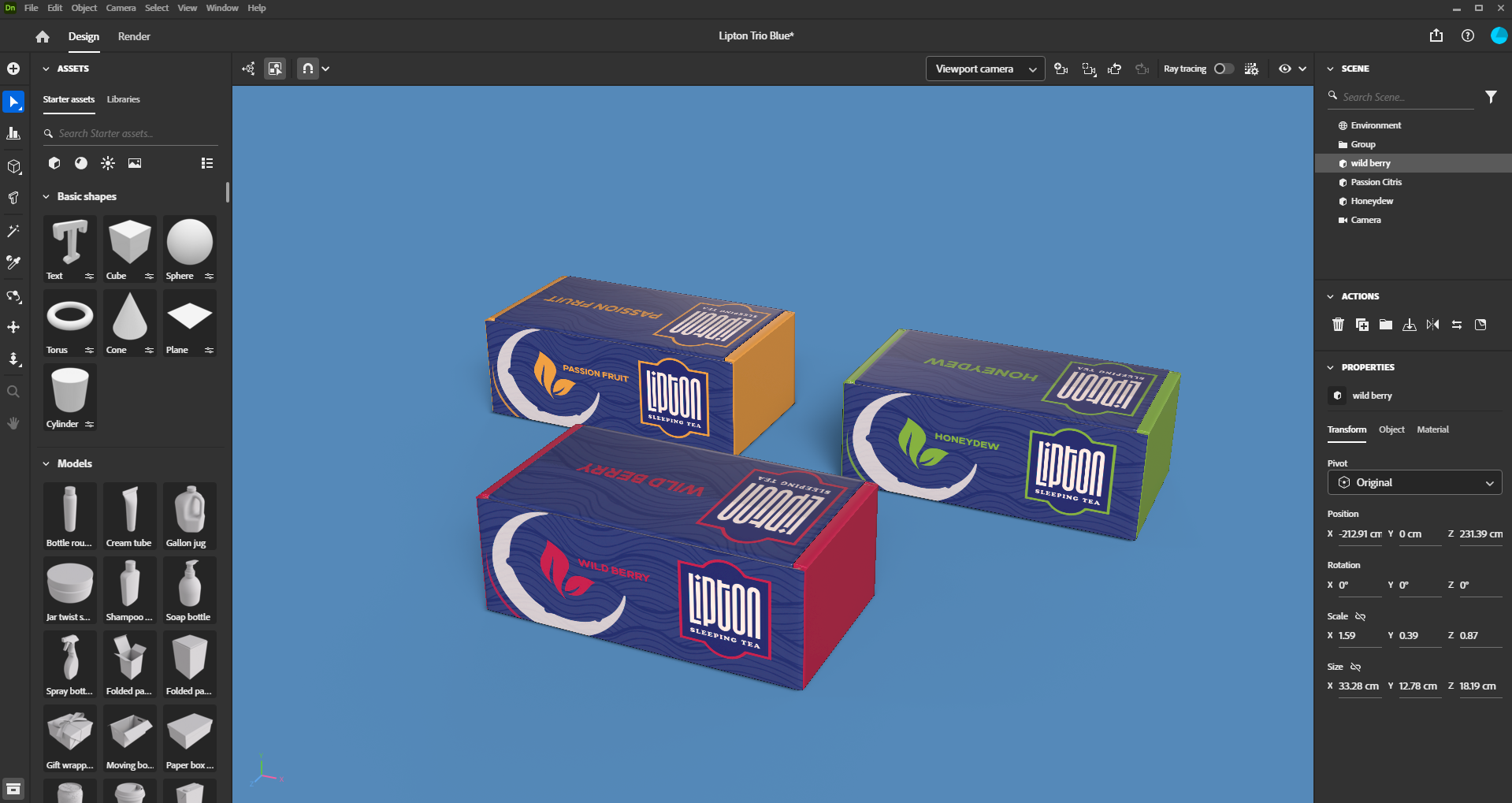The height and width of the screenshot is (803, 1512).
Task: Click the render settings icon beside Ray tracing
Action: tap(1251, 69)
